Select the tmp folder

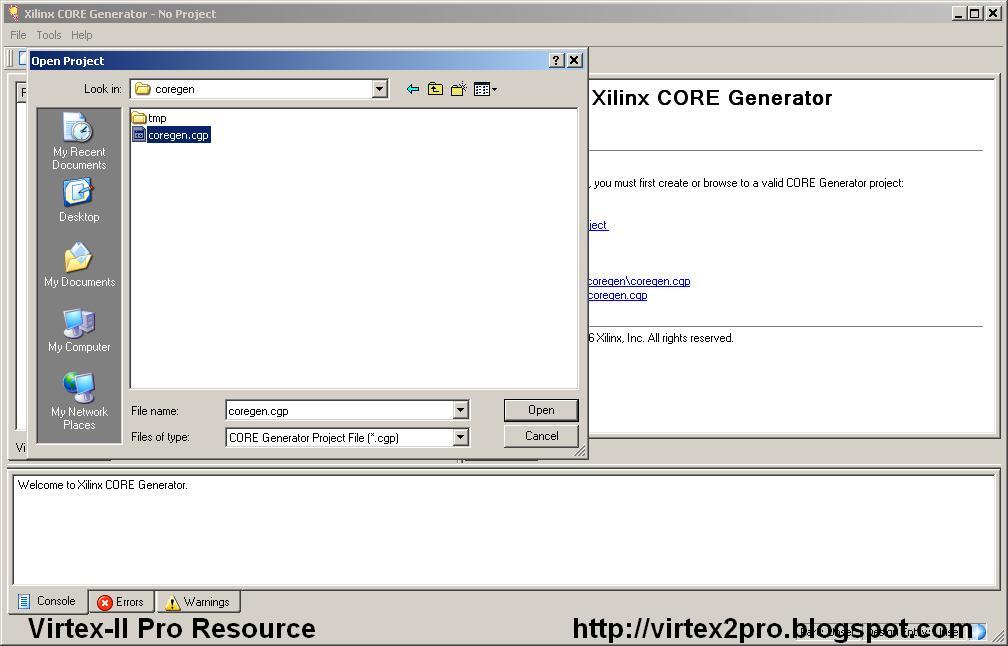point(149,118)
